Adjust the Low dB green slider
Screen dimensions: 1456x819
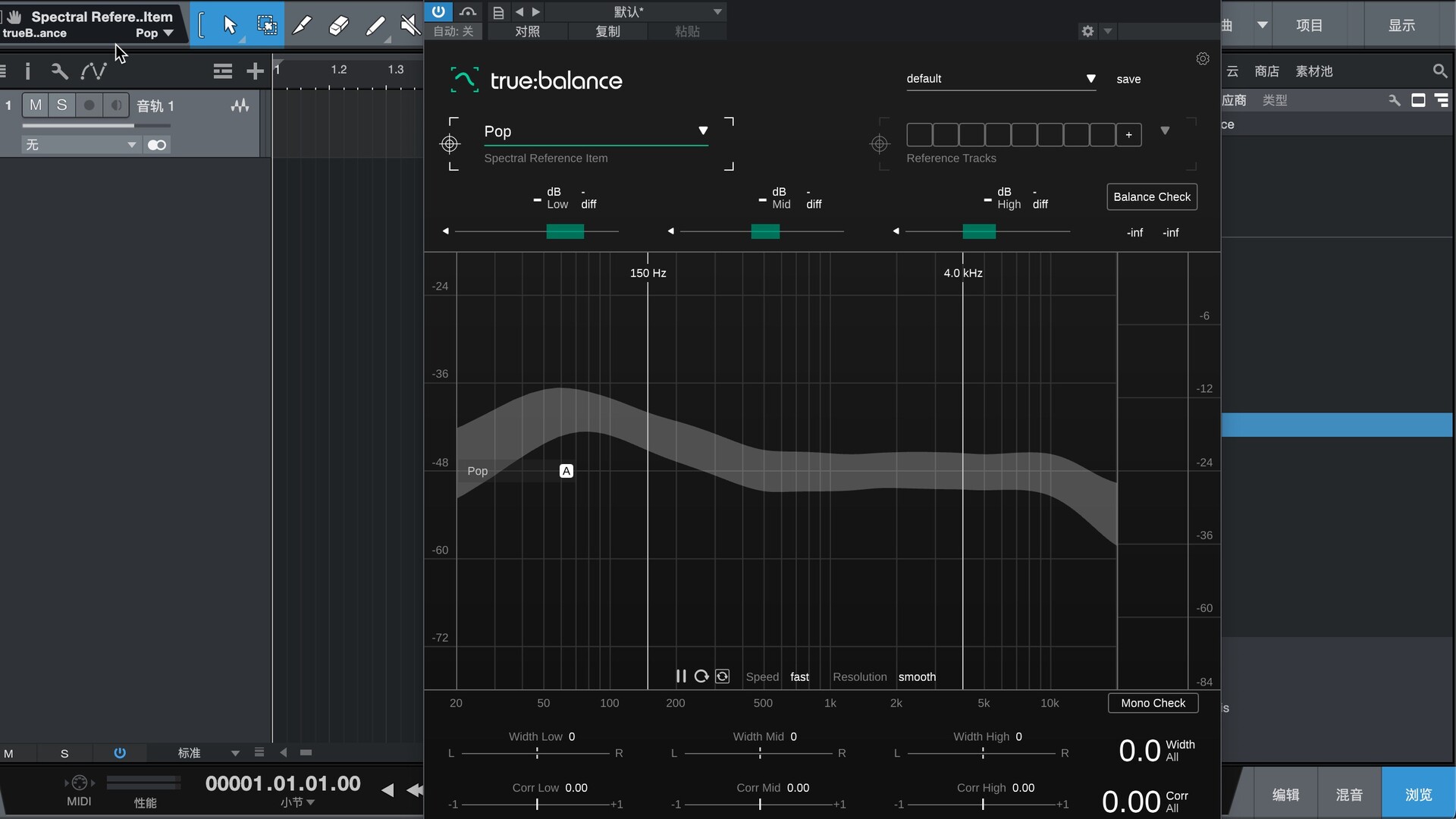pos(565,231)
